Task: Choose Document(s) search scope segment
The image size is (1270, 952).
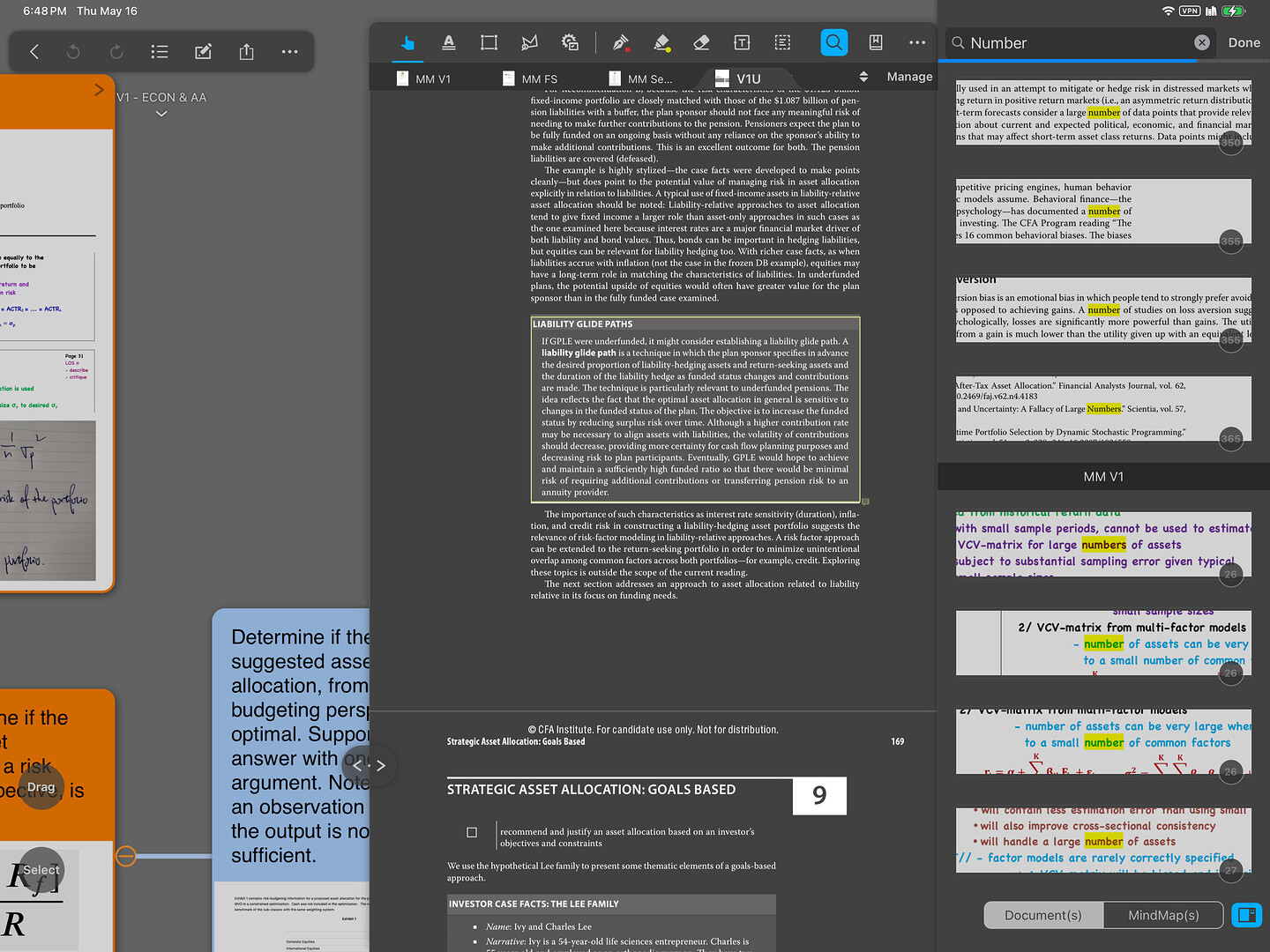Action: [x=1043, y=915]
